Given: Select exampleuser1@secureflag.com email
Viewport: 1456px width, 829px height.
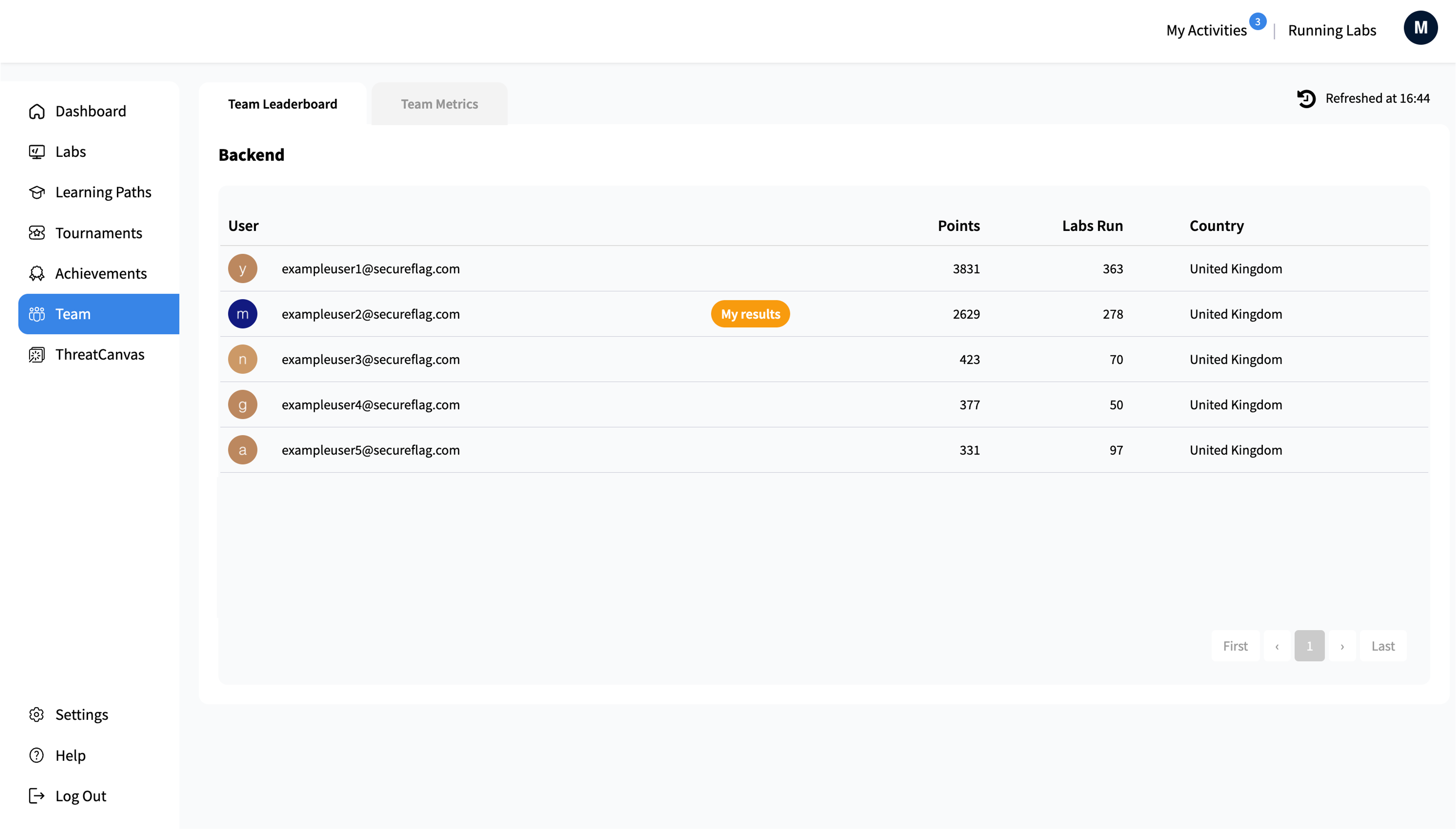Looking at the screenshot, I should pos(371,269).
